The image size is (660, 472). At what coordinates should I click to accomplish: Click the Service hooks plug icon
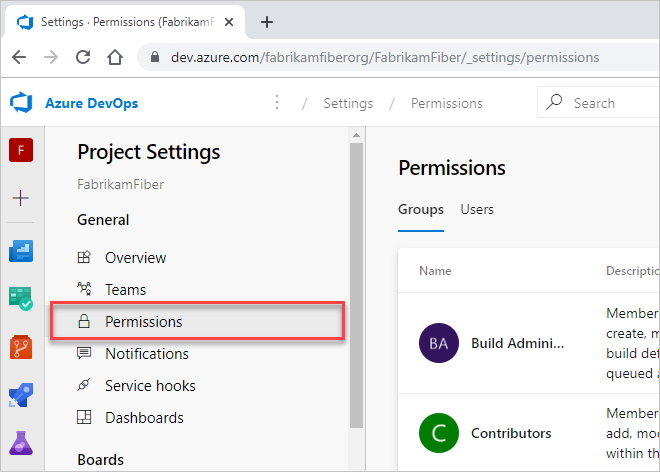(84, 385)
